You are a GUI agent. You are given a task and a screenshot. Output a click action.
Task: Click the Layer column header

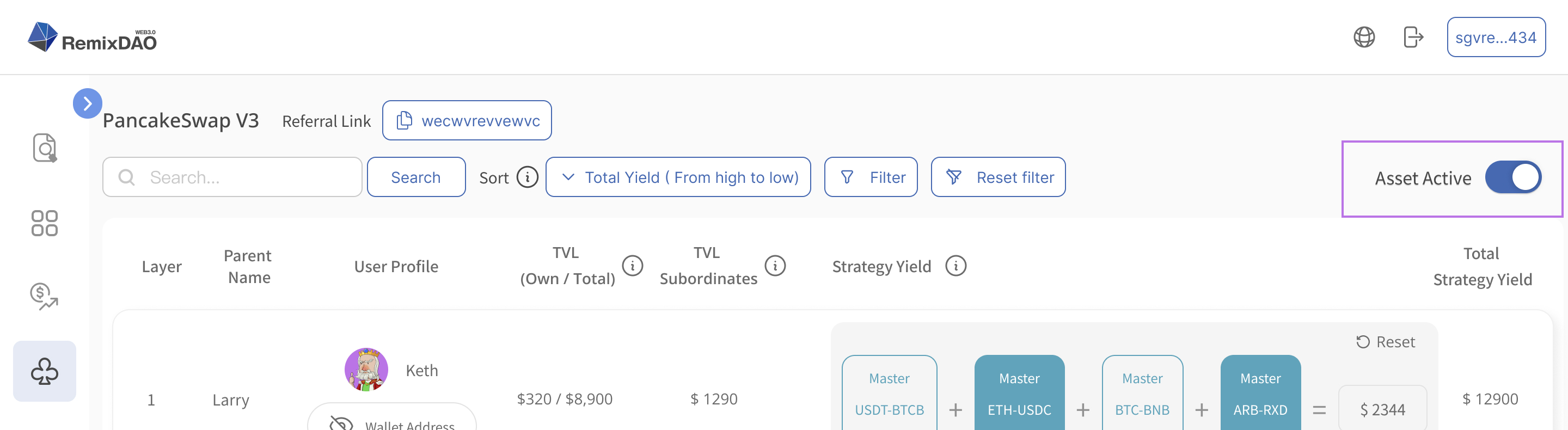[x=161, y=266]
